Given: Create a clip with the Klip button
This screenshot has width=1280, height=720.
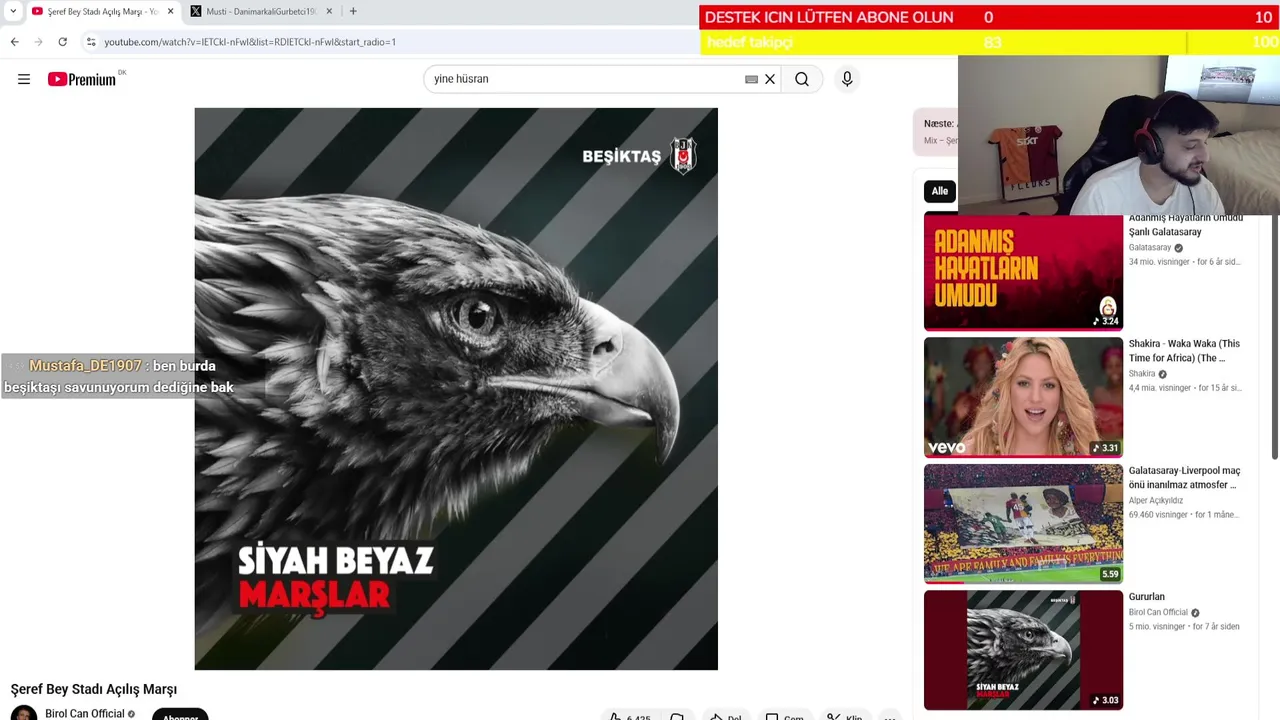Looking at the screenshot, I should pos(845,717).
